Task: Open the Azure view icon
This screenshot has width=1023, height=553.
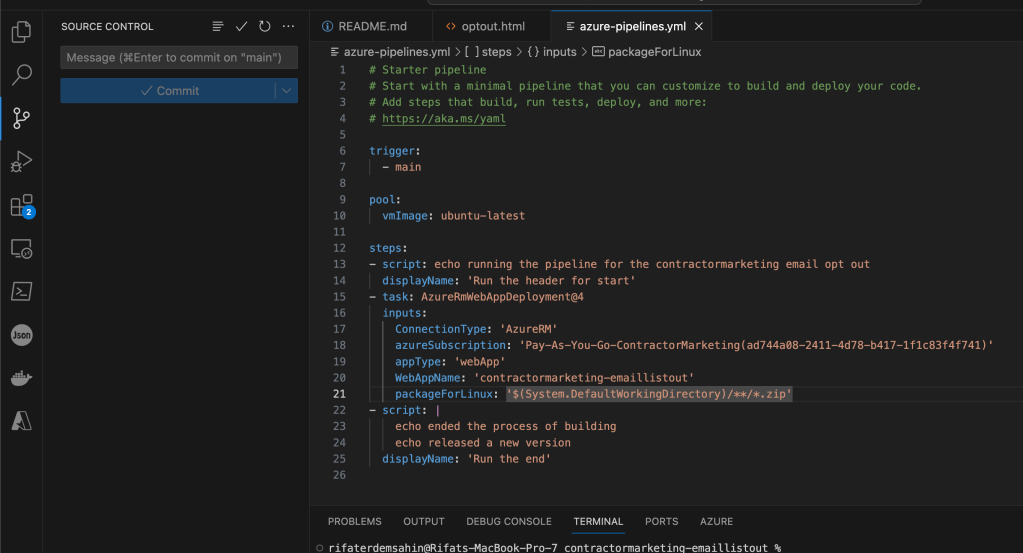Action: pos(22,421)
